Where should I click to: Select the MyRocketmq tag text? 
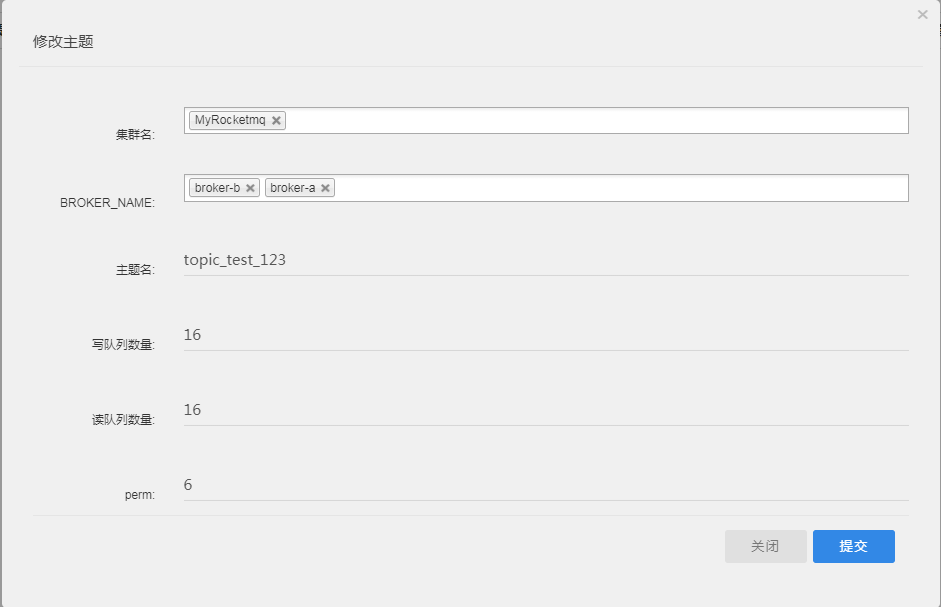(x=230, y=120)
